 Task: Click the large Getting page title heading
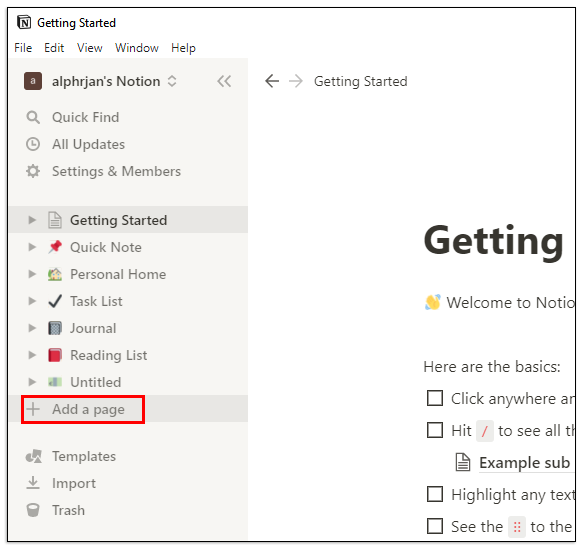click(493, 242)
